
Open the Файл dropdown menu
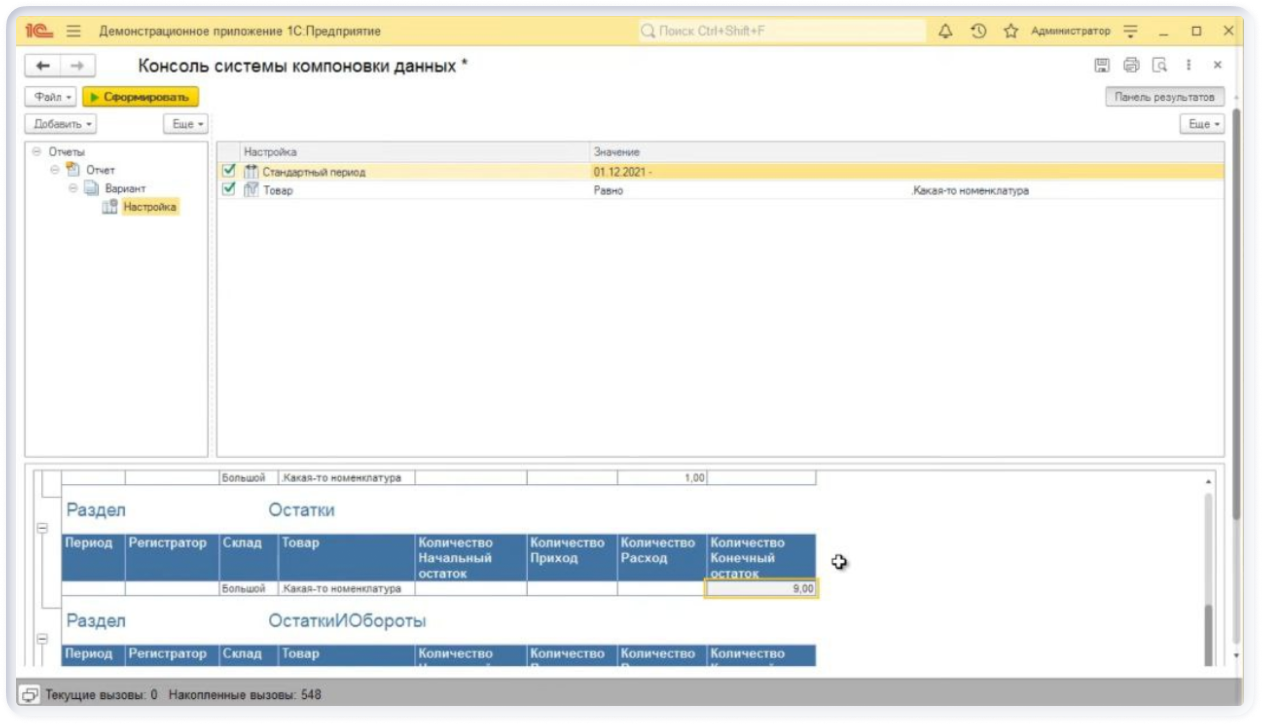point(50,97)
